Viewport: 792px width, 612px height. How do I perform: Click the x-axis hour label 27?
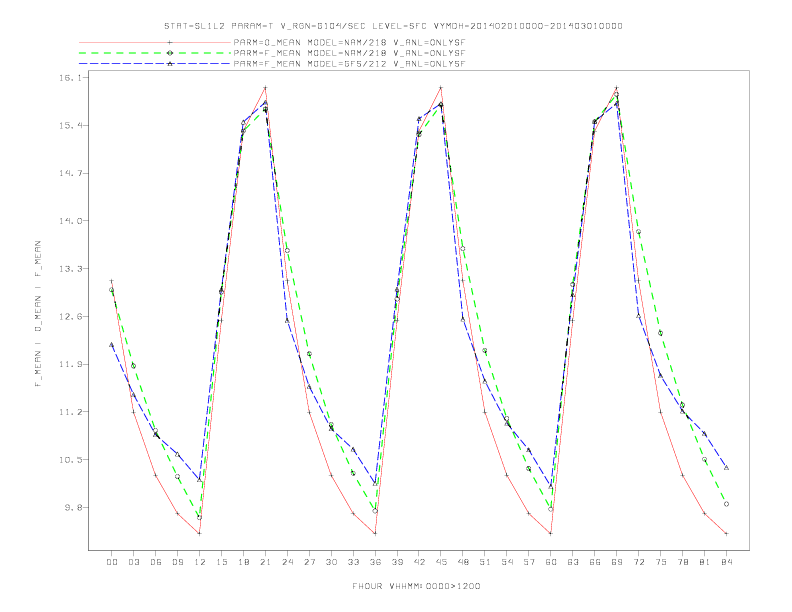(x=309, y=562)
